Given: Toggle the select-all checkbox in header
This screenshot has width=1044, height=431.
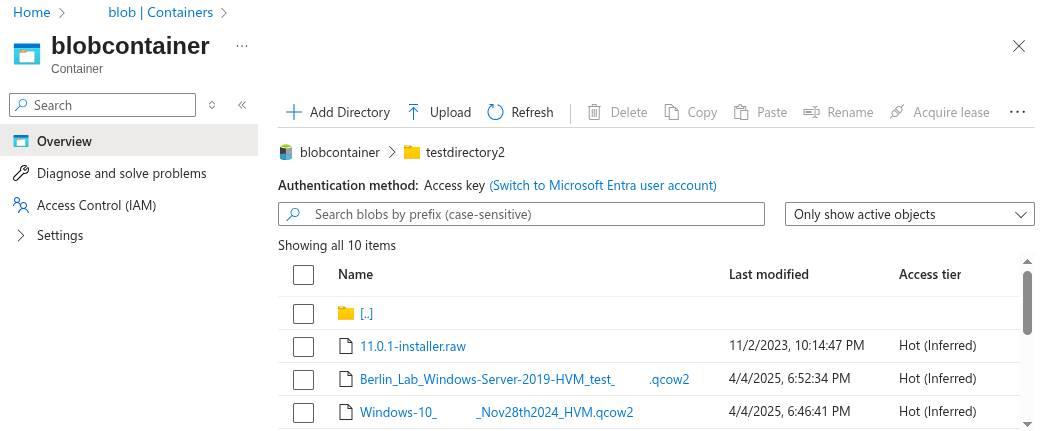Looking at the screenshot, I should coord(304,275).
